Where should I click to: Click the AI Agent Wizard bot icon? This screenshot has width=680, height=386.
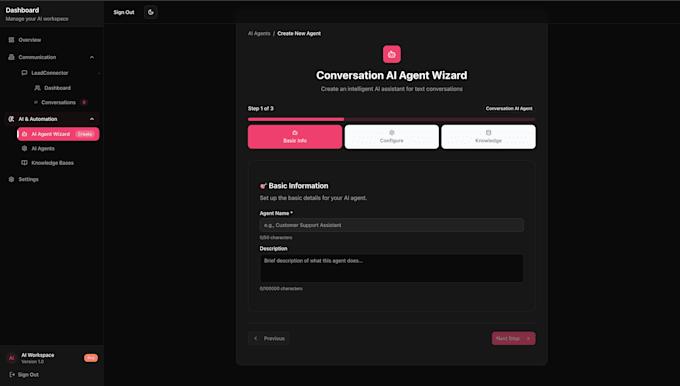24,134
